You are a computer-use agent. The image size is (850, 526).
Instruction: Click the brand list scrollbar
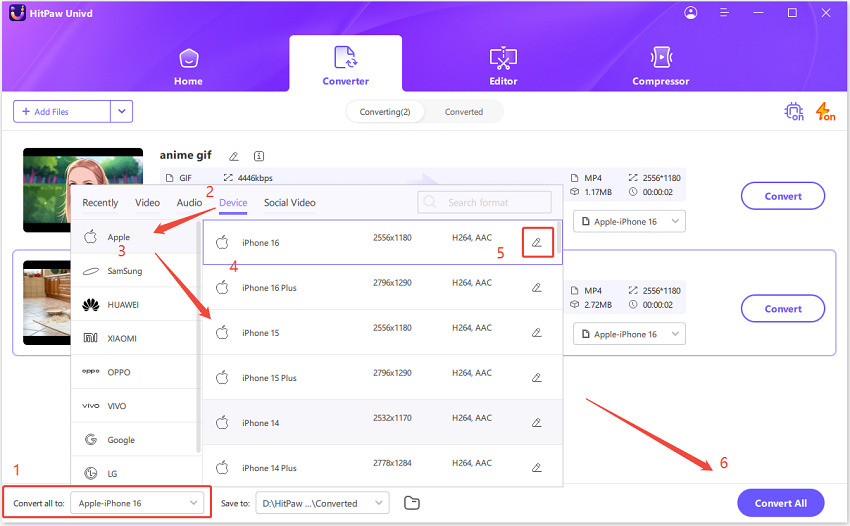coord(198,336)
